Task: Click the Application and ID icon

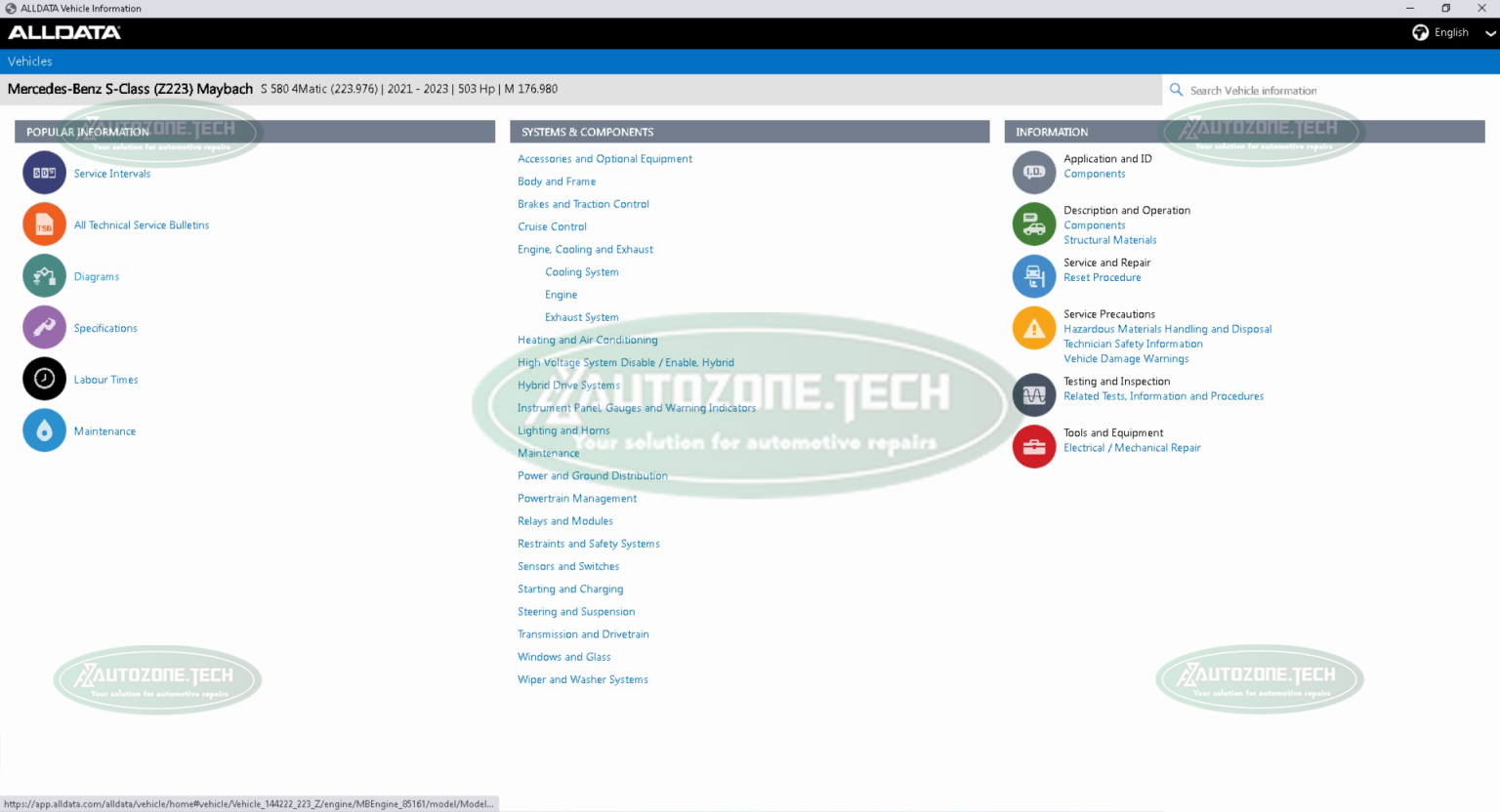Action: 1033,172
